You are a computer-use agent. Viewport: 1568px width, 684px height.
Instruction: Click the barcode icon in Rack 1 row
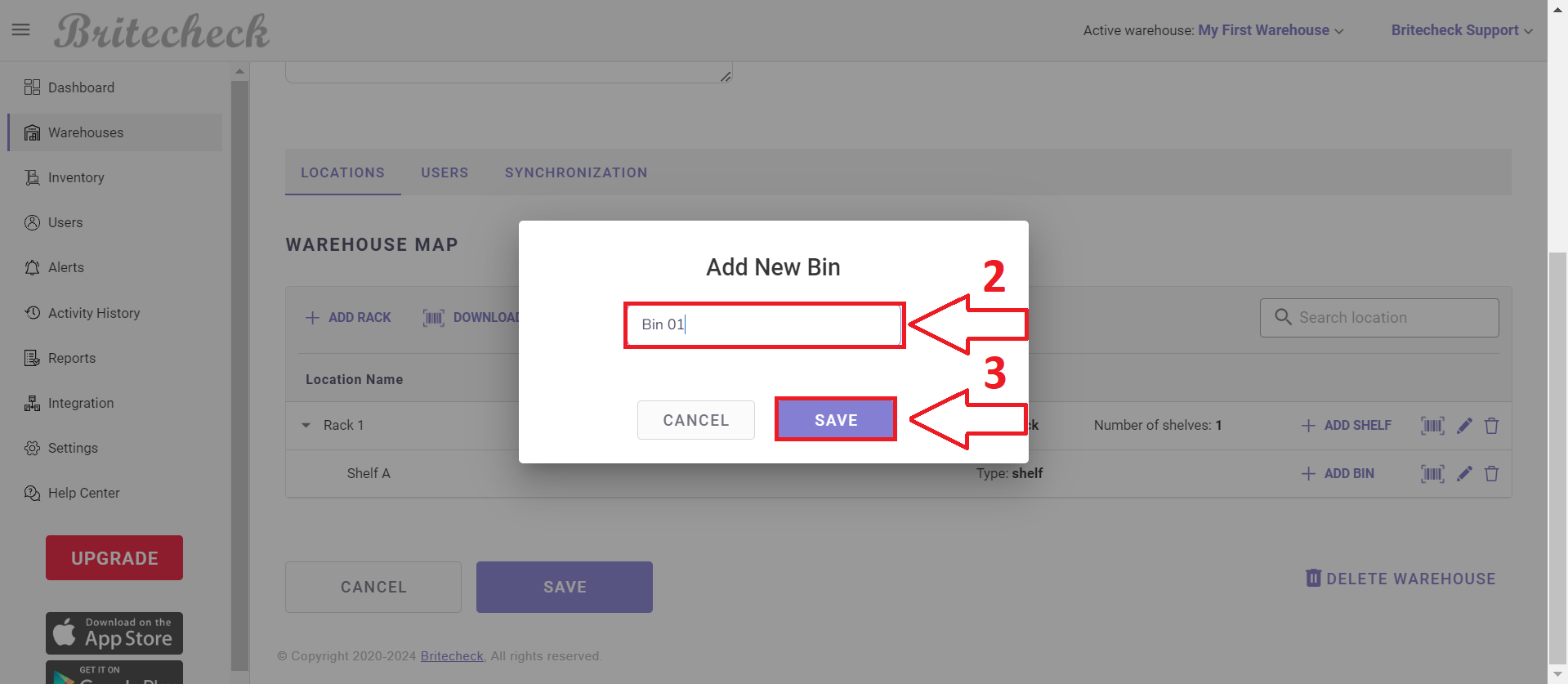point(1432,426)
